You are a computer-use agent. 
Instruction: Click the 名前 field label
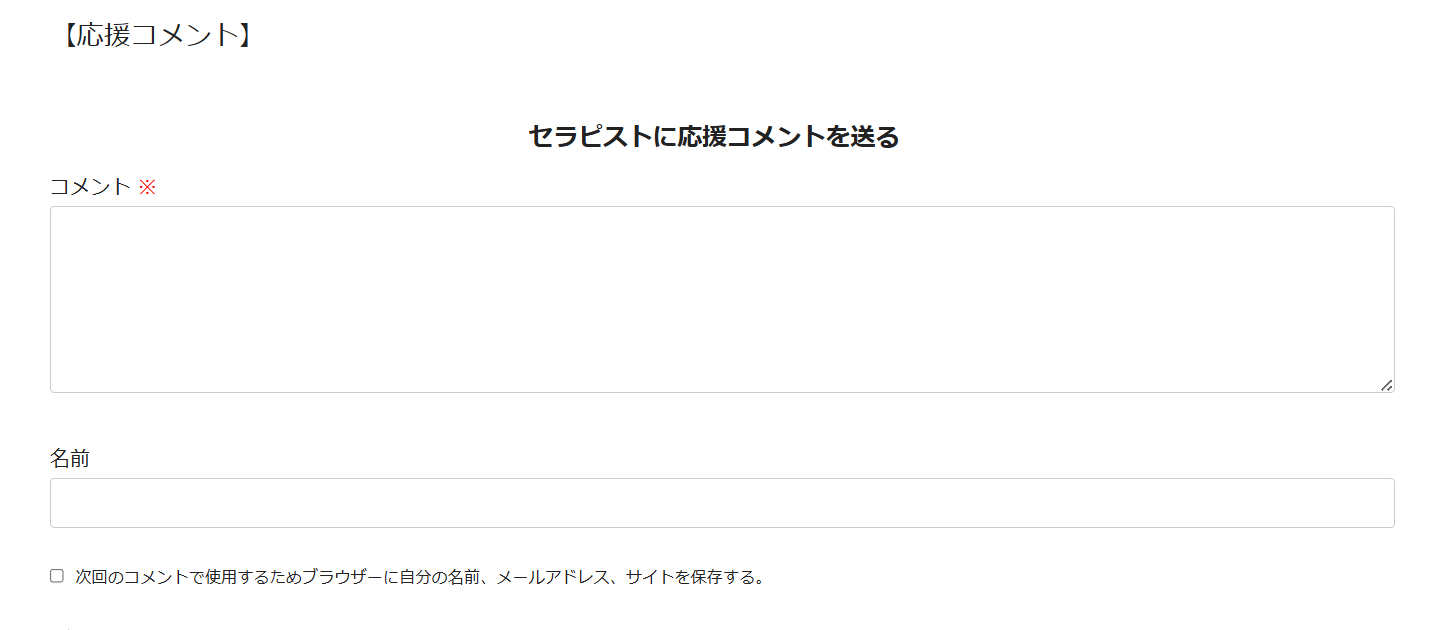pos(70,459)
